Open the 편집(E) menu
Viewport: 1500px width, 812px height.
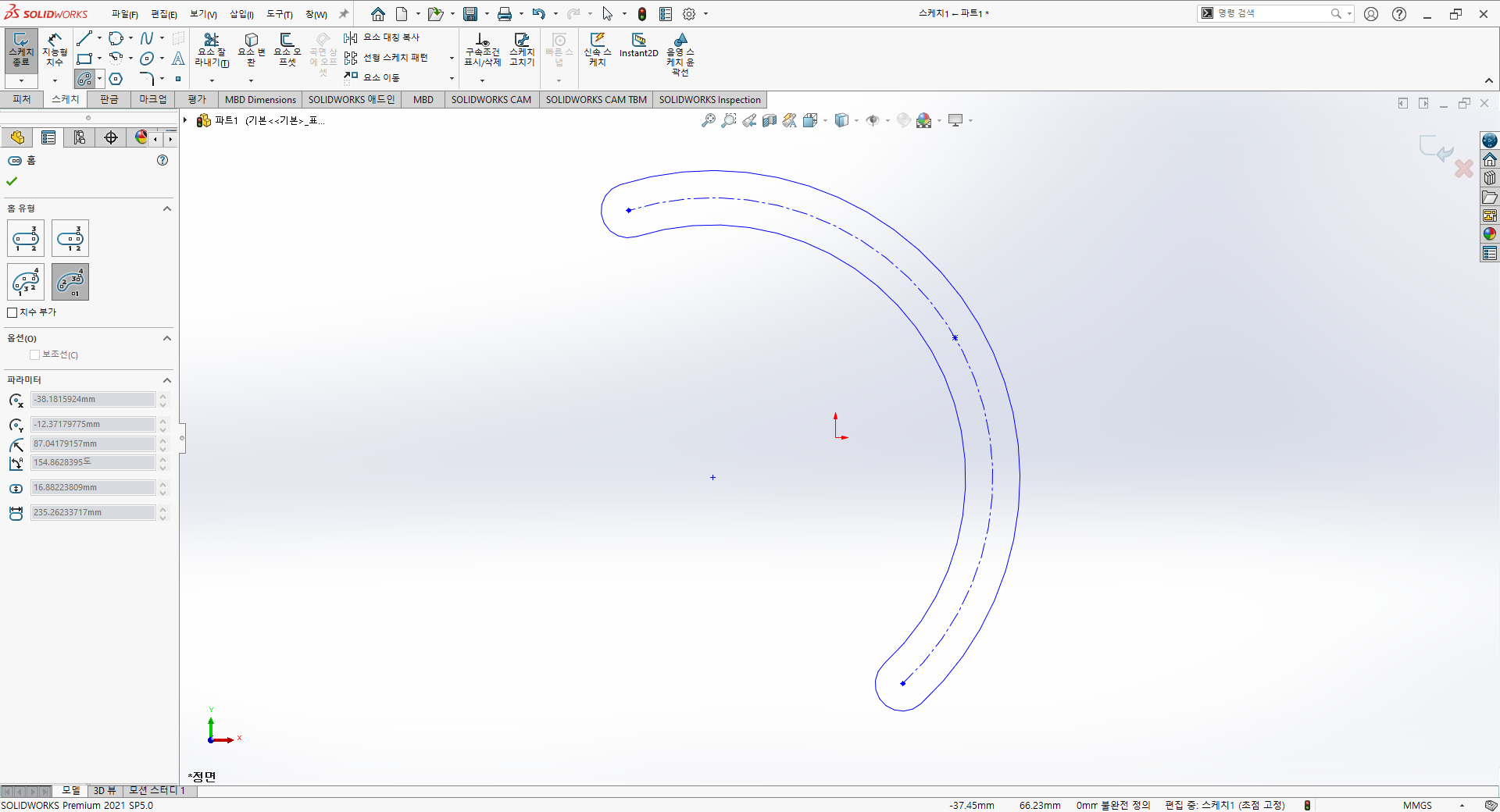coord(164,14)
